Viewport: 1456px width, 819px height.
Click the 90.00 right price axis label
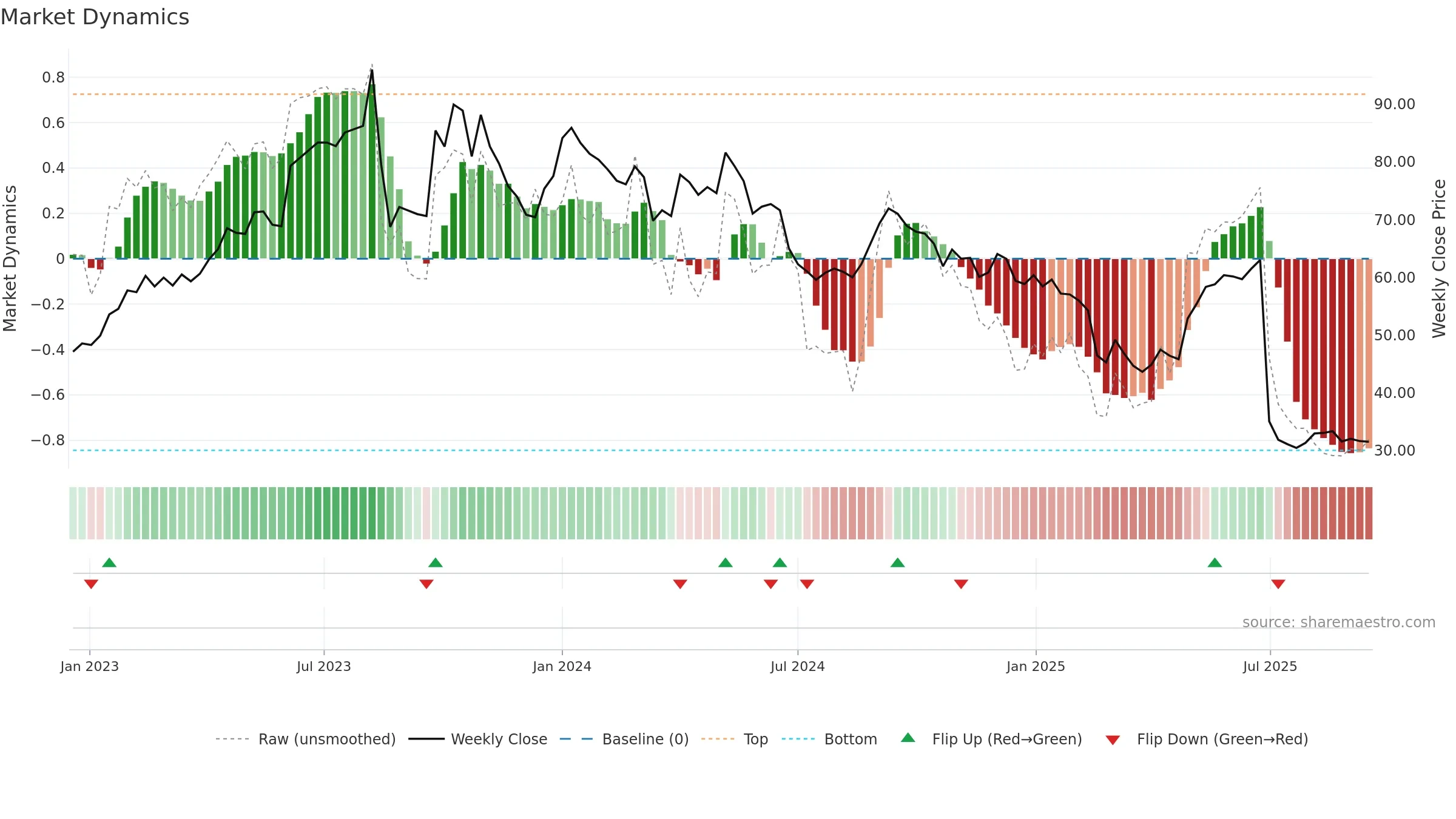(x=1395, y=104)
